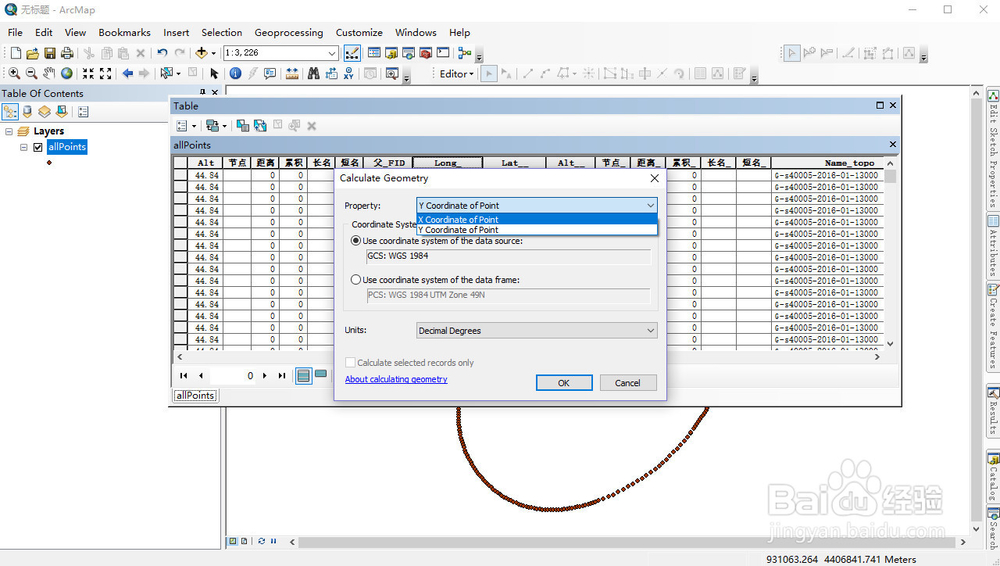The height and width of the screenshot is (566, 1000).
Task: Open the map scale dropdown
Action: pyautogui.click(x=332, y=53)
